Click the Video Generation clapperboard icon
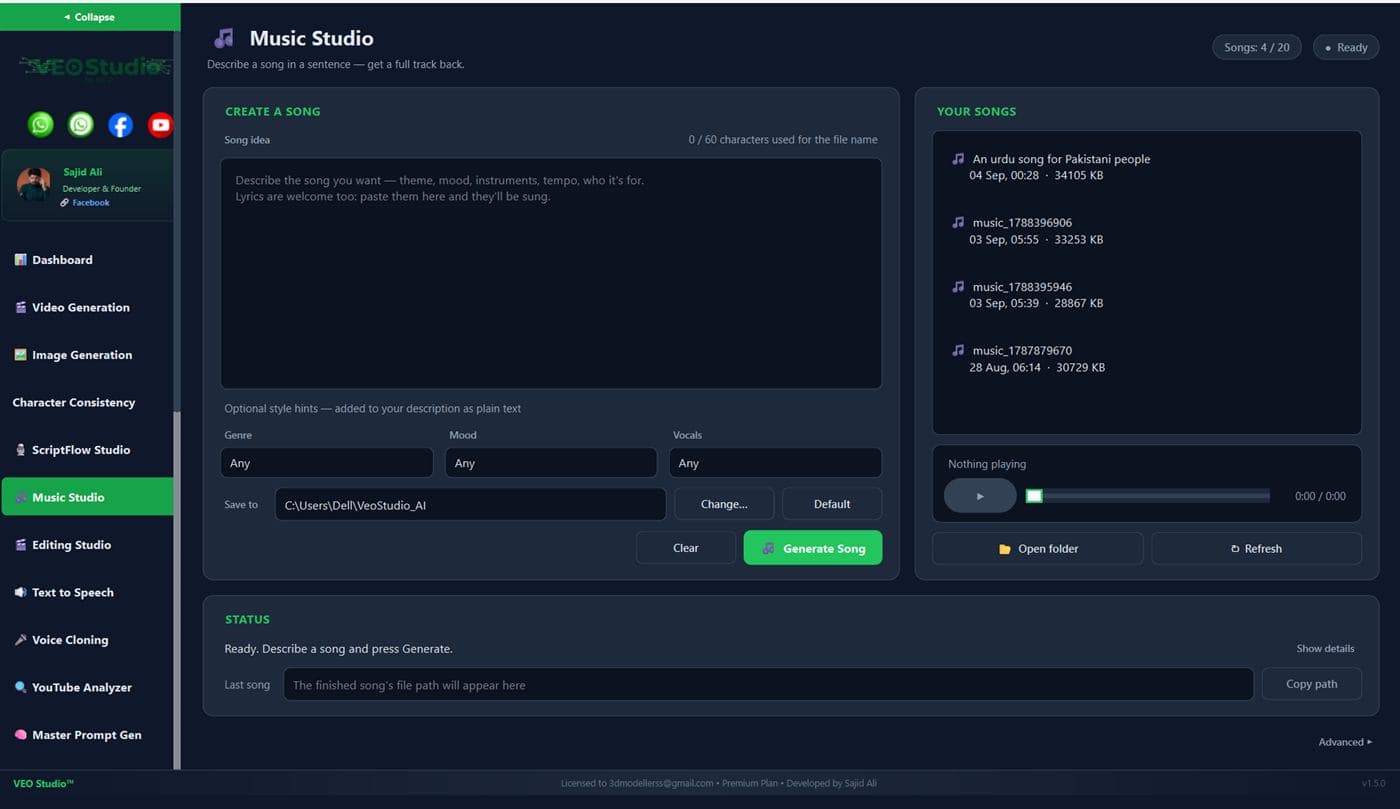 point(20,307)
